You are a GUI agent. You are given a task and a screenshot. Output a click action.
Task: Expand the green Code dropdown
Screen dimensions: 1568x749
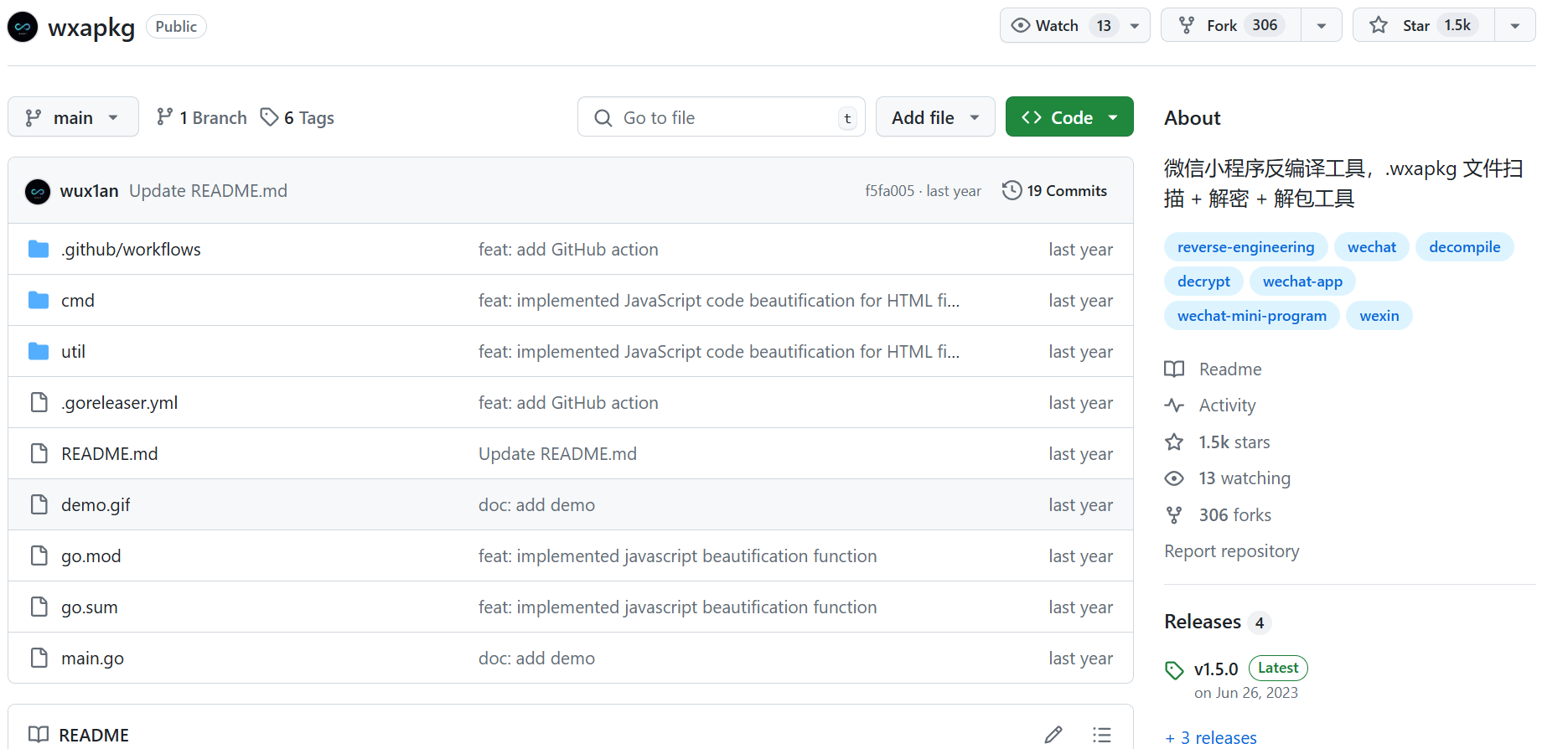(x=1069, y=117)
